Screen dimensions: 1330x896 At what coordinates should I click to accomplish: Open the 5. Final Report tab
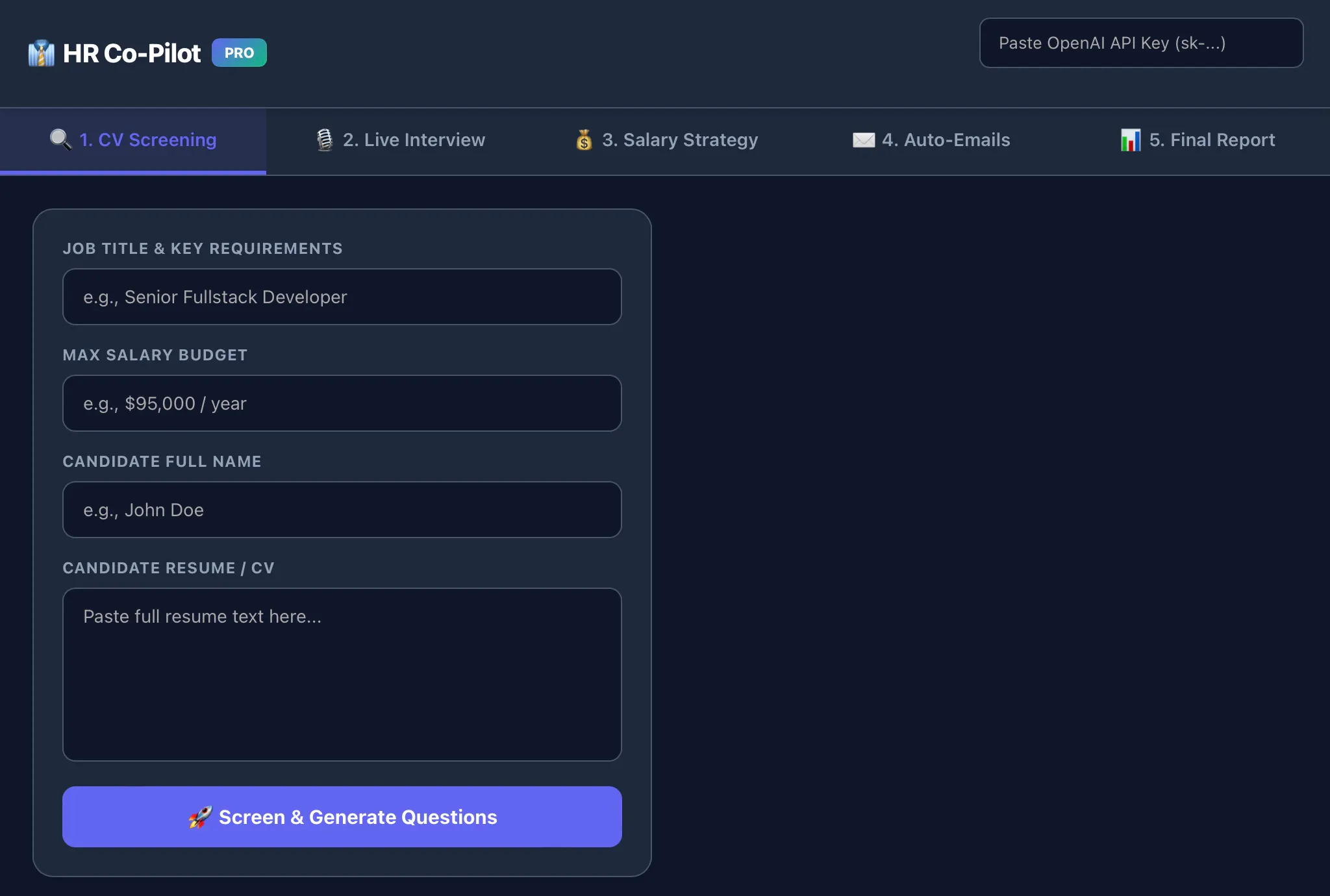[x=1197, y=141]
